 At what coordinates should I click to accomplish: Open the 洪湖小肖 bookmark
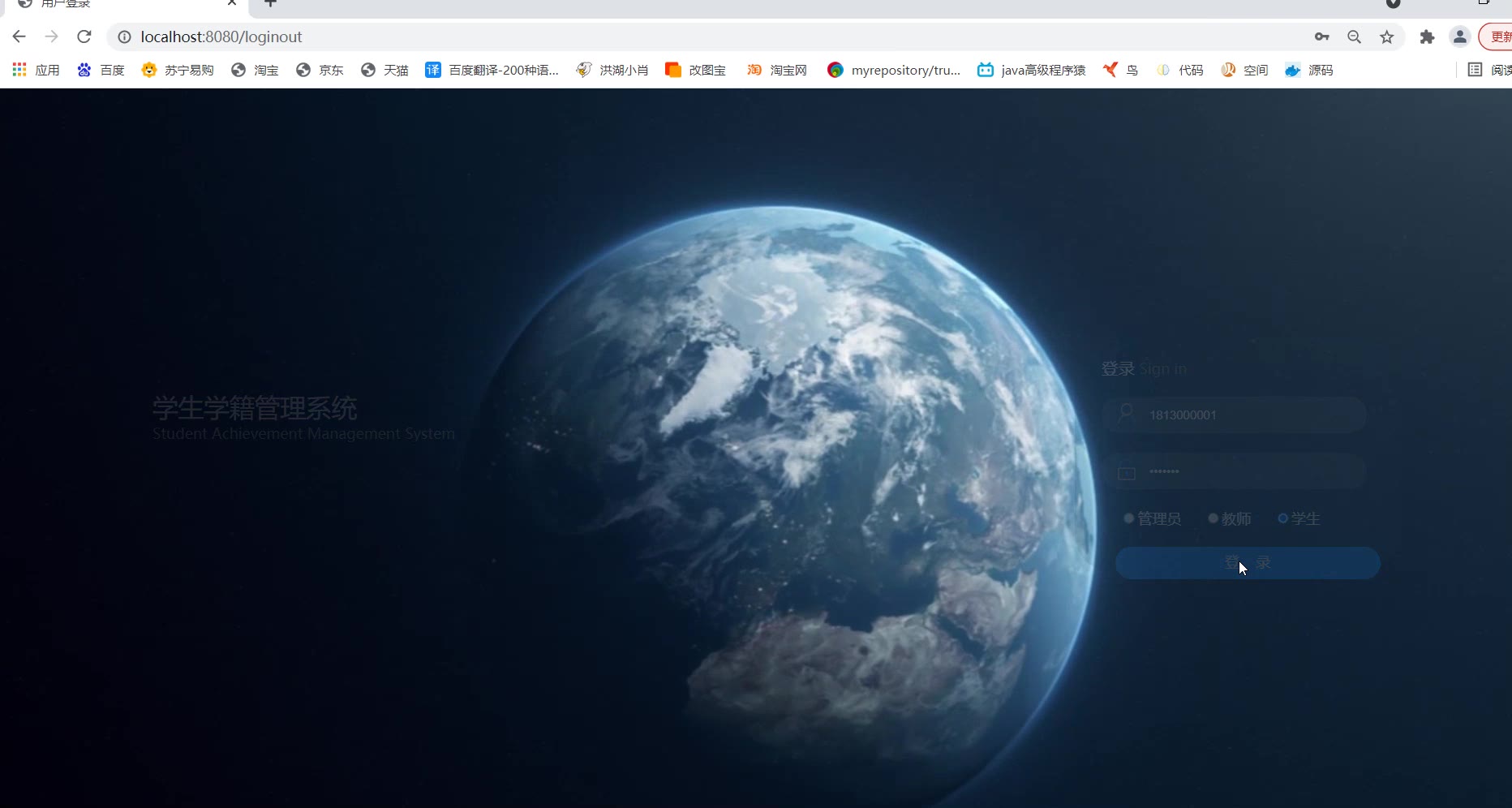click(x=612, y=70)
